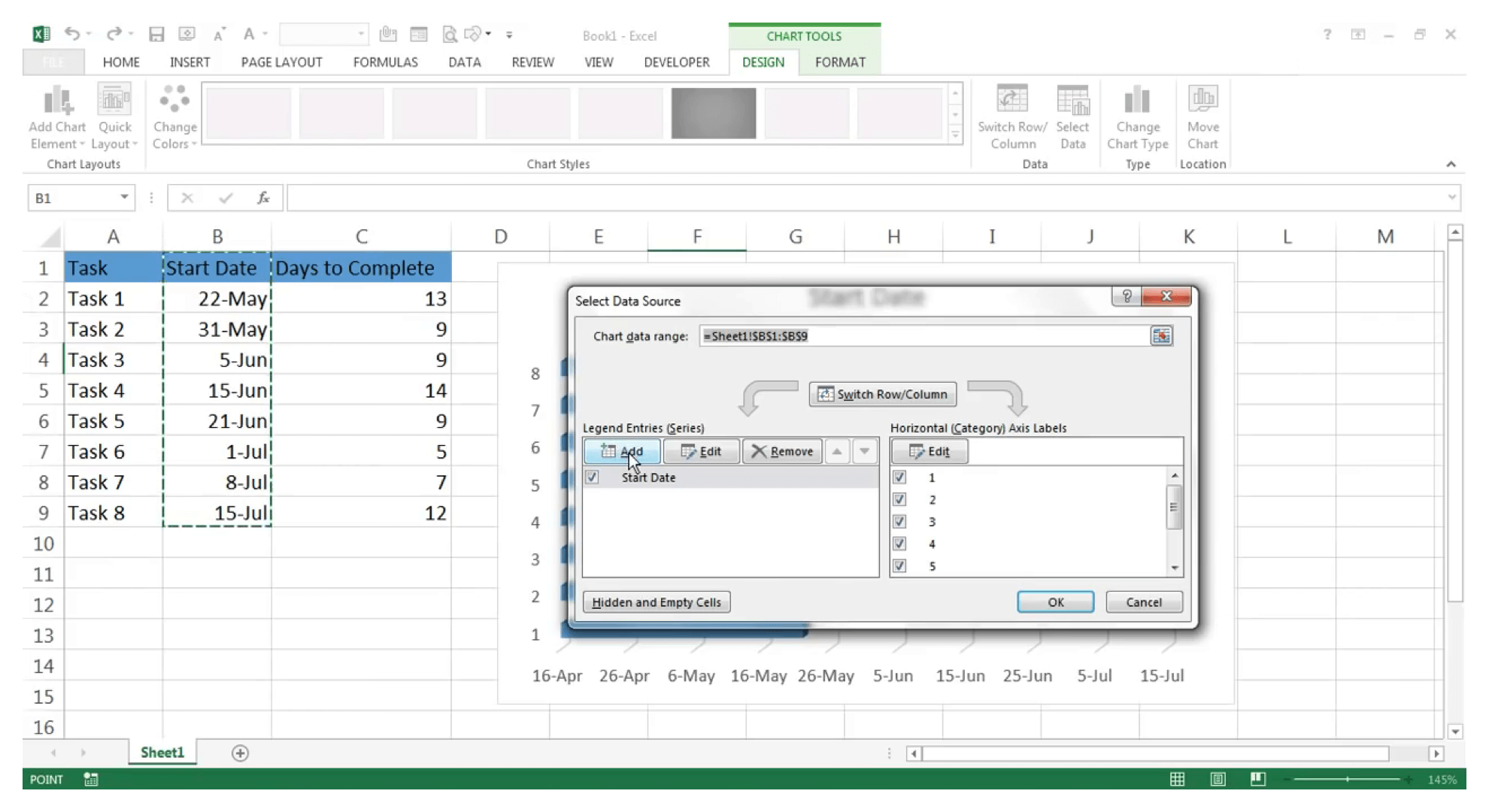The image size is (1489, 812).
Task: Click the Switch Row/Column button
Action: pos(882,393)
